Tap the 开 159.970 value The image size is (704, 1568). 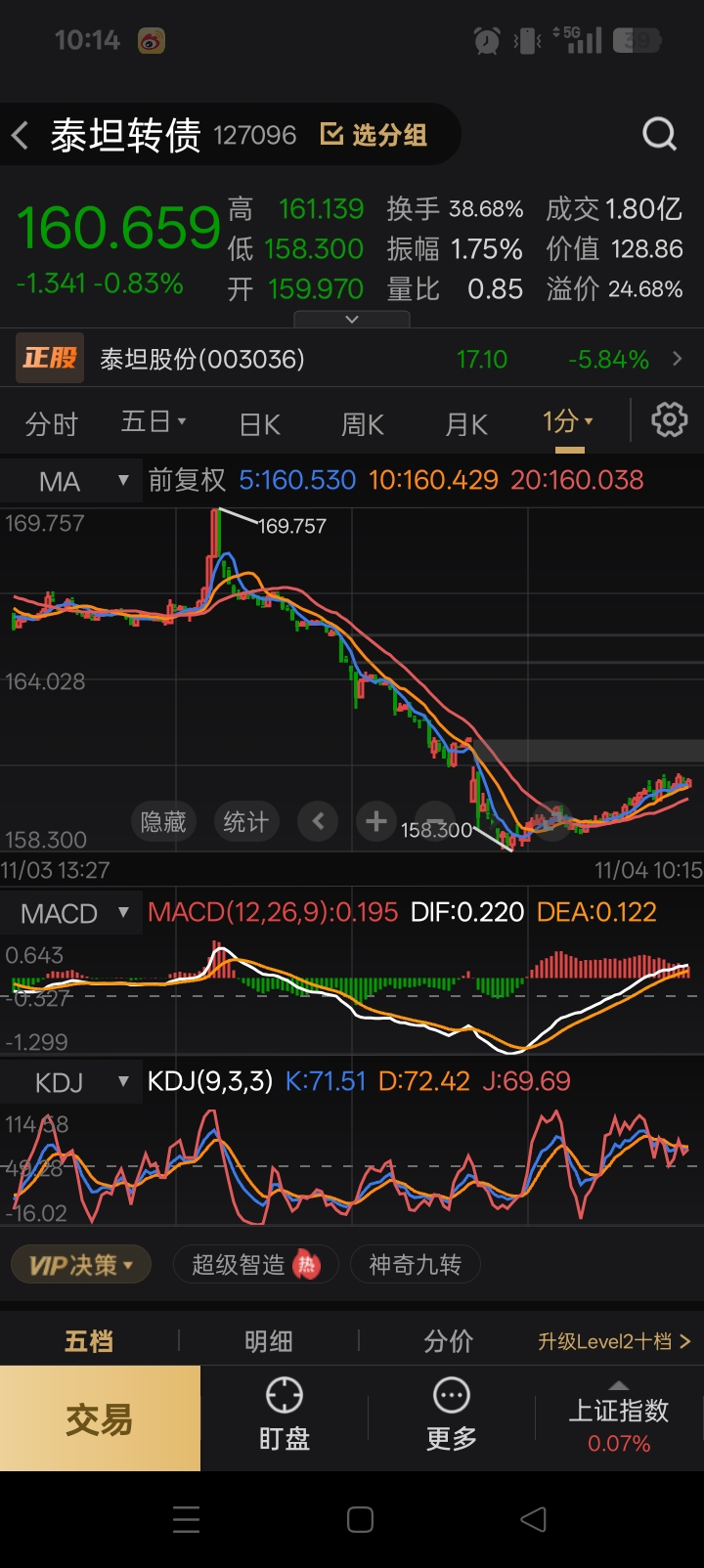(x=316, y=289)
